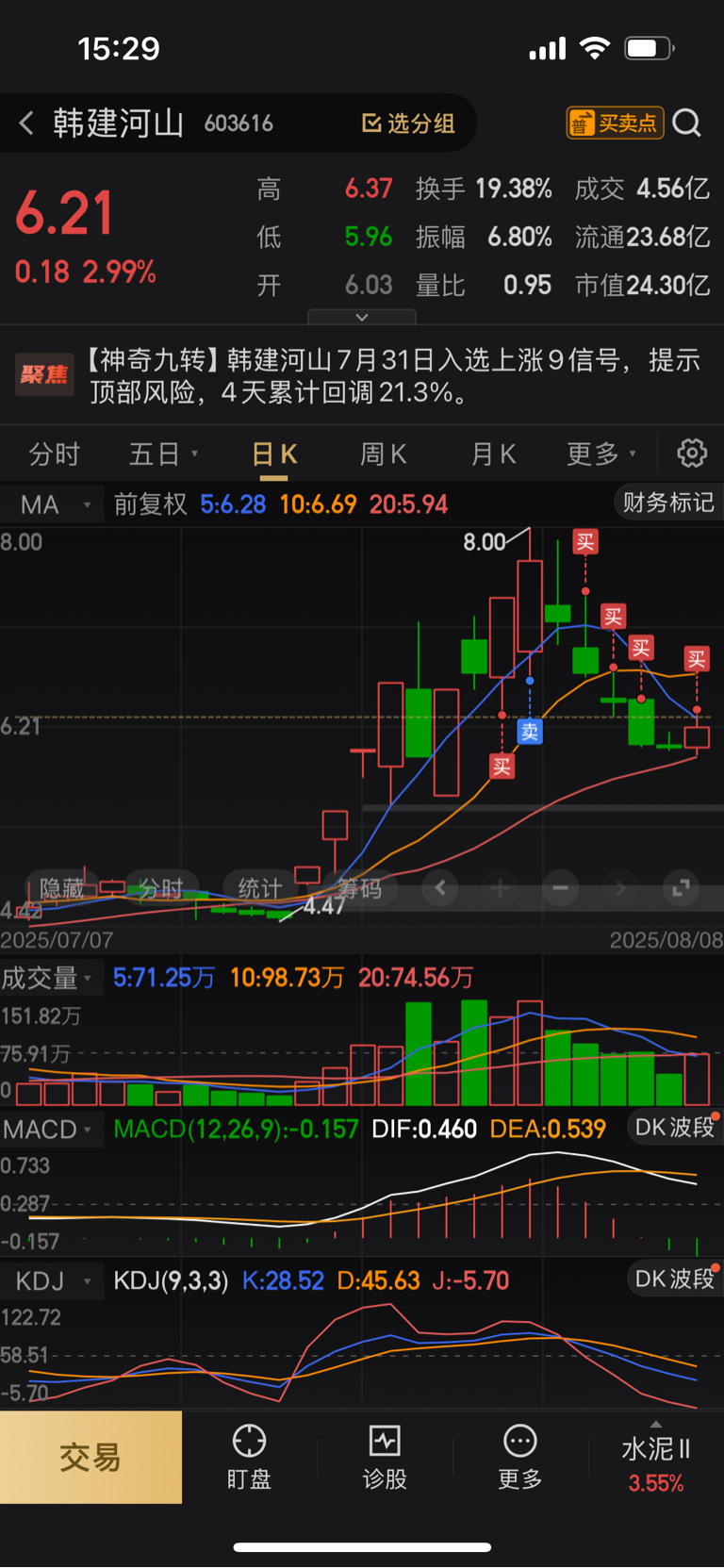Screen dimensions: 724x1568
Task: Open 诊股 stock diagnosis icon
Action: click(385, 1458)
